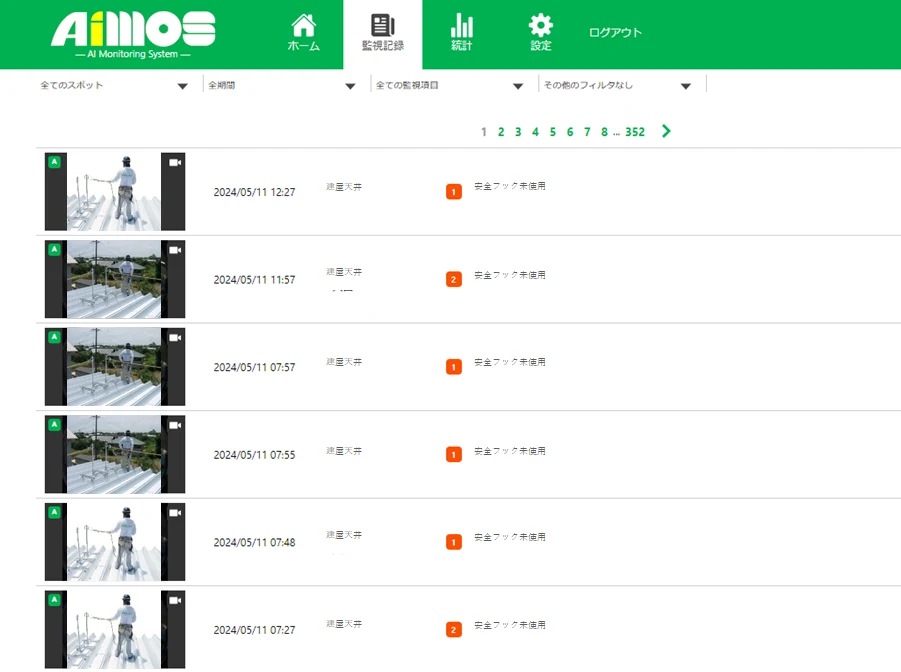901x672 pixels.
Task: Go to page 2 of records
Action: pos(501,132)
